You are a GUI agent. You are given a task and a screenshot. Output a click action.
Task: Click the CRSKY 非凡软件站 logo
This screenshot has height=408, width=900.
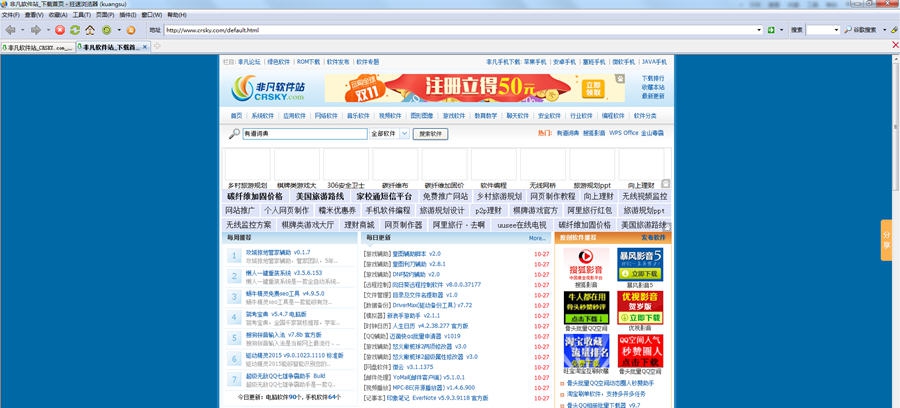pos(268,88)
